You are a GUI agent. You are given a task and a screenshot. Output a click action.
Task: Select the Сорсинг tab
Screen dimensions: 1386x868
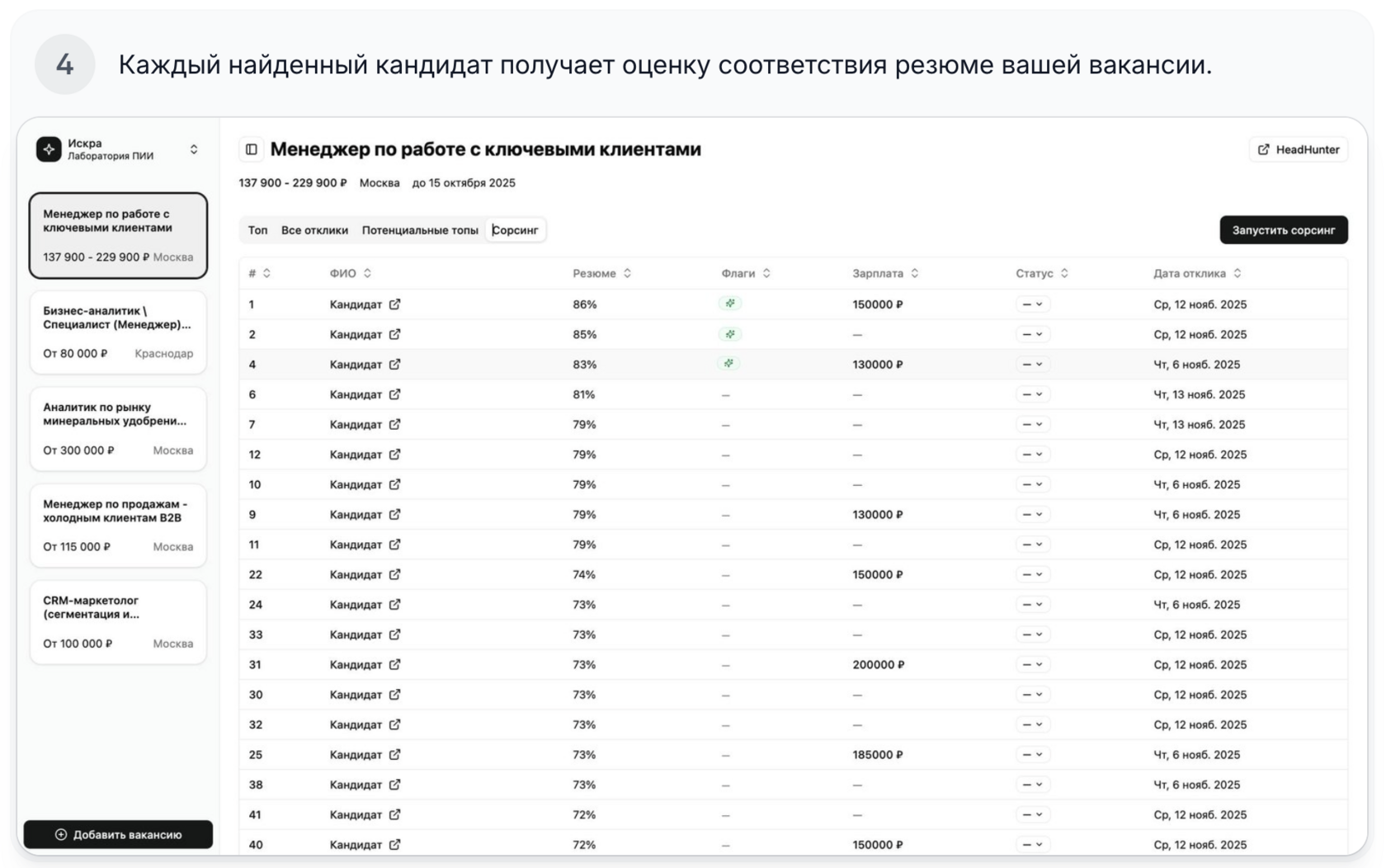click(515, 230)
